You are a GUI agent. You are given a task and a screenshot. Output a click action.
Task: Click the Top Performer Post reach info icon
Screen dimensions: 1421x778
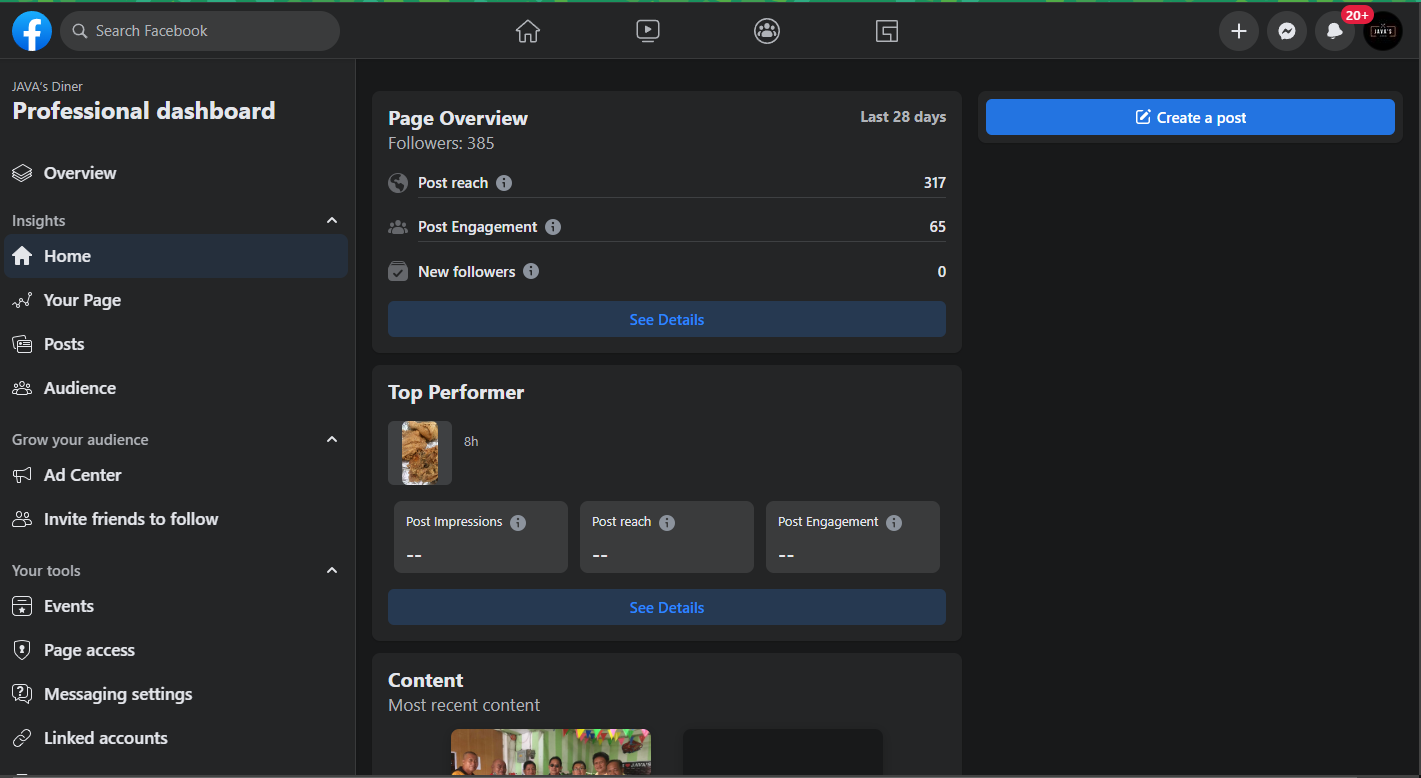667,523
